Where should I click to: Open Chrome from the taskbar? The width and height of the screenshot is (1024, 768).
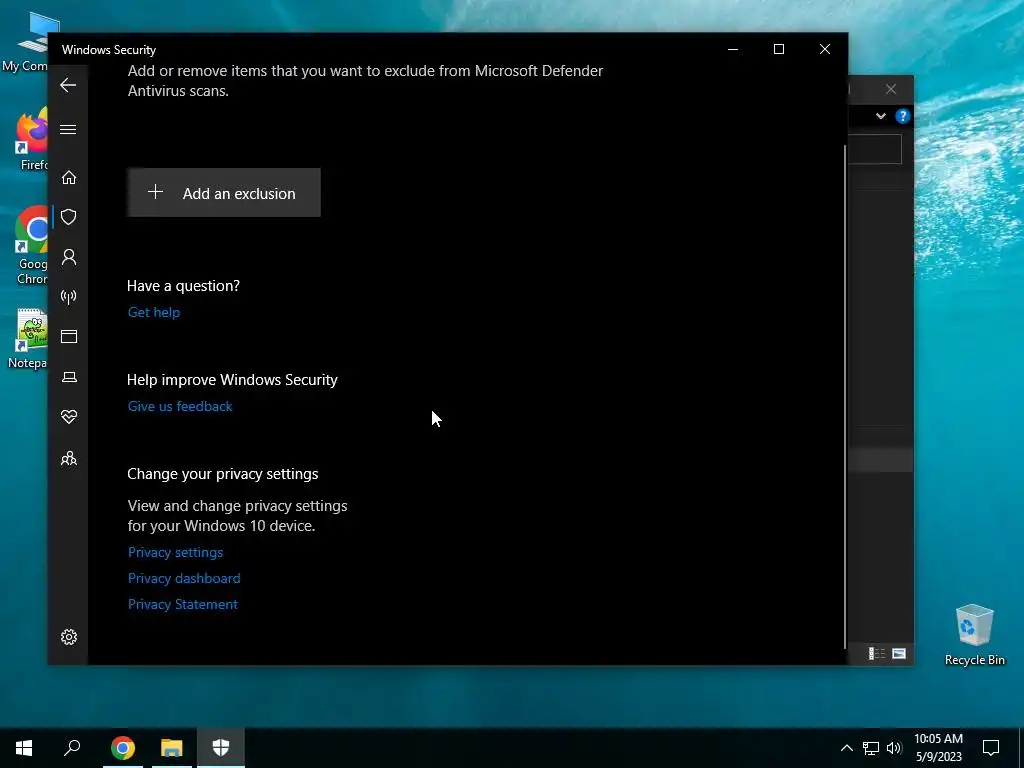(x=123, y=748)
